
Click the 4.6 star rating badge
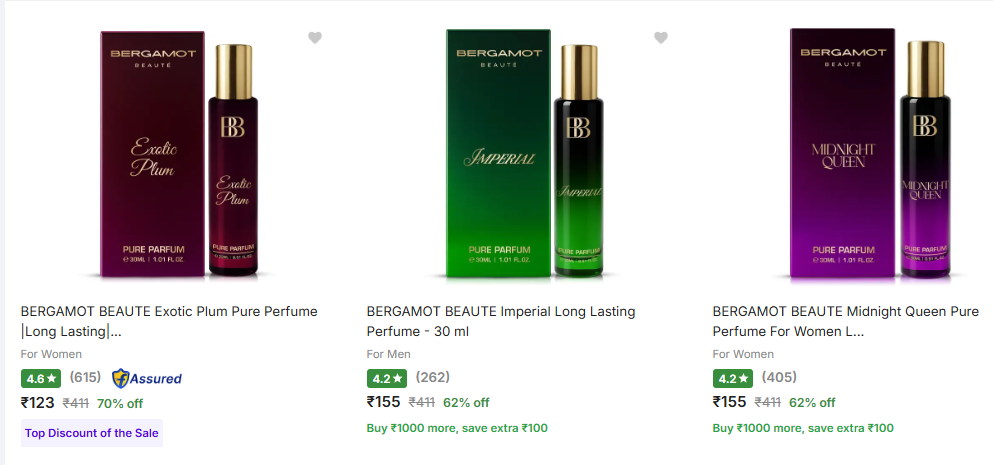click(x=41, y=378)
